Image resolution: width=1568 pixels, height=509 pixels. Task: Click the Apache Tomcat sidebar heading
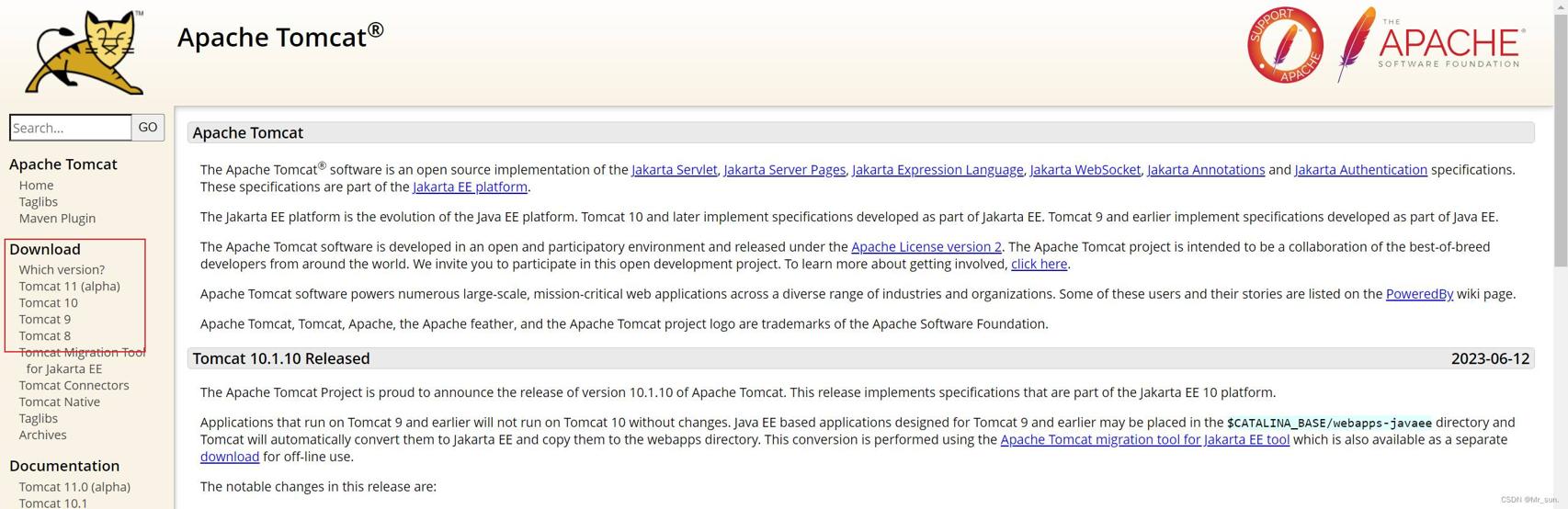(63, 164)
